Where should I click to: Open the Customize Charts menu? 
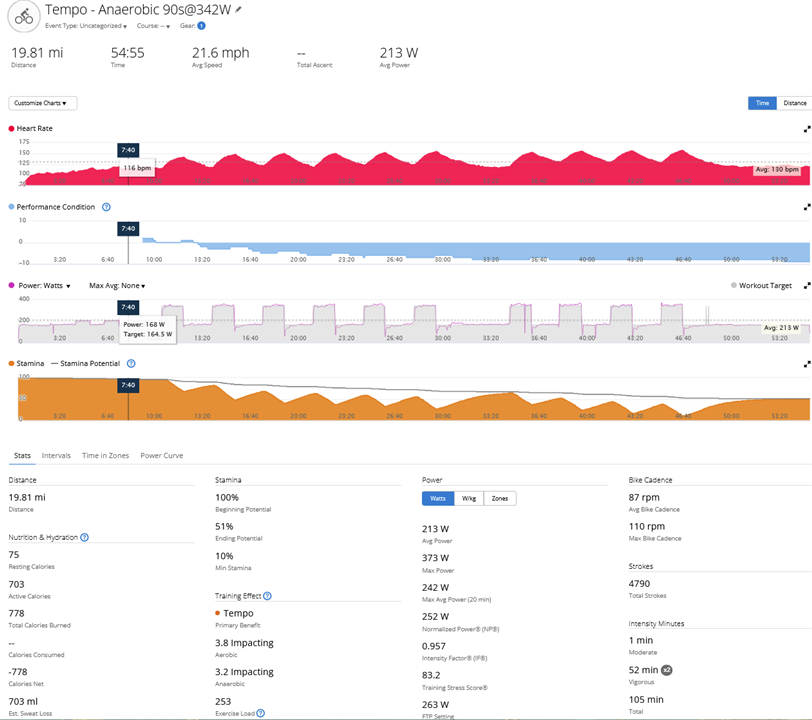(41, 102)
